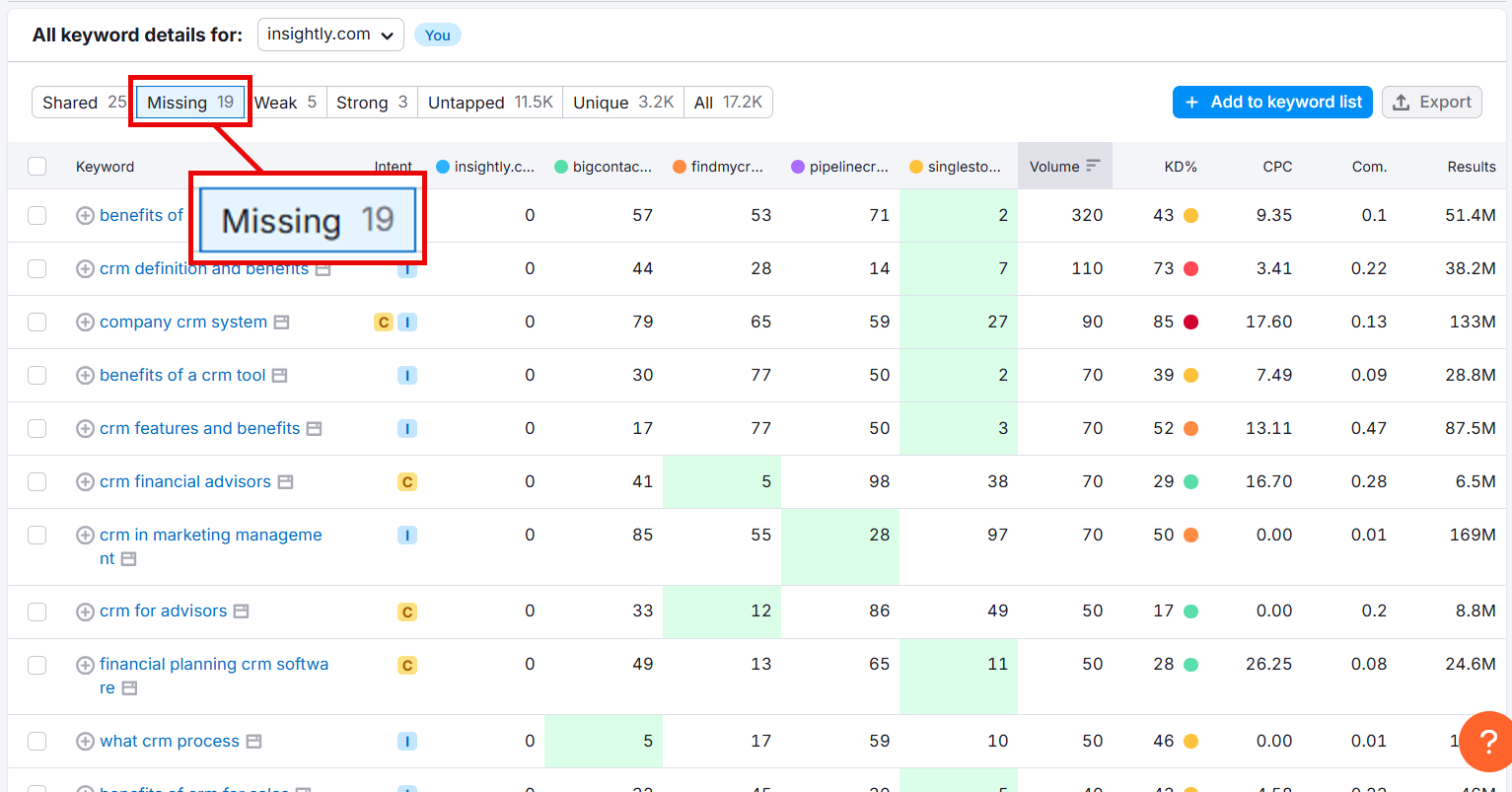Viewport: 1512px width, 792px height.
Task: Click the commercial intent badge for company crm system
Action: [x=384, y=323]
